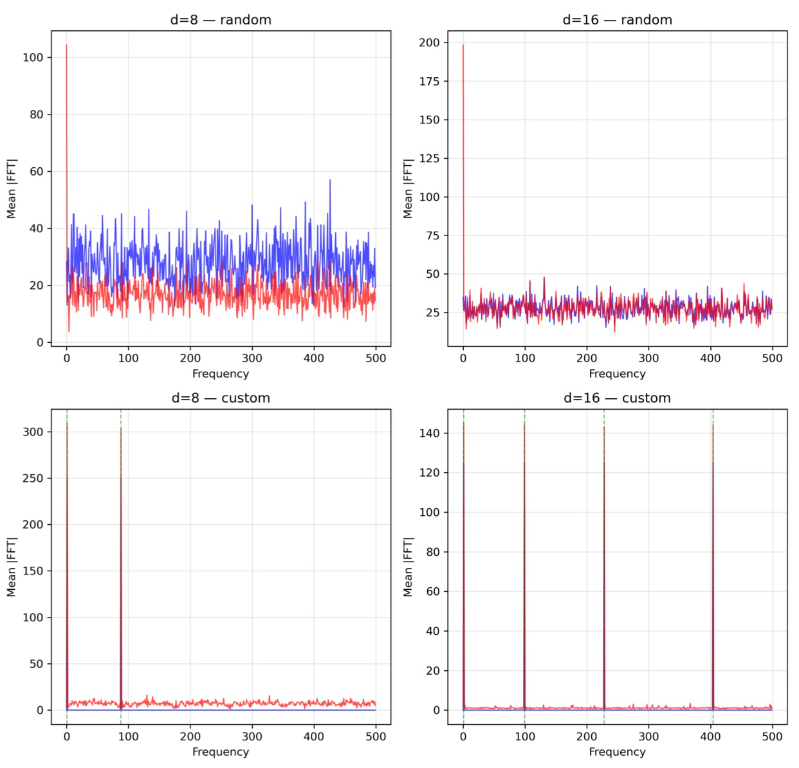
Task: Click y-axis tick '80' in d=16 custom plot
Action: (x=433, y=552)
